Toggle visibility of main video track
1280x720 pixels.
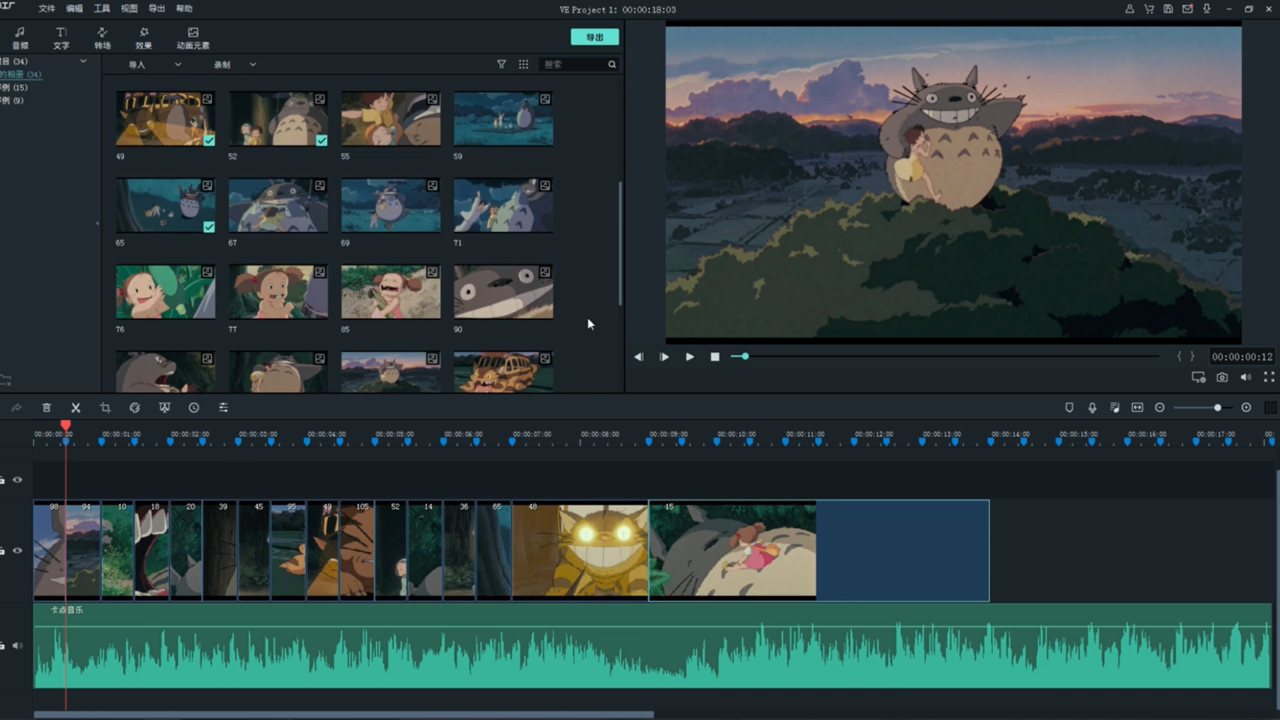coord(17,551)
